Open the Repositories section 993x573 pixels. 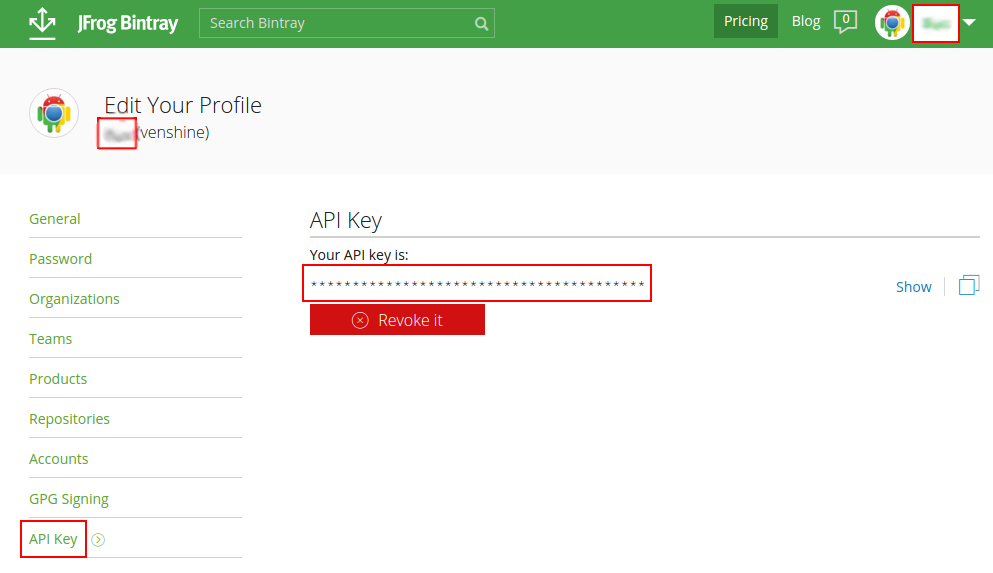coord(69,419)
